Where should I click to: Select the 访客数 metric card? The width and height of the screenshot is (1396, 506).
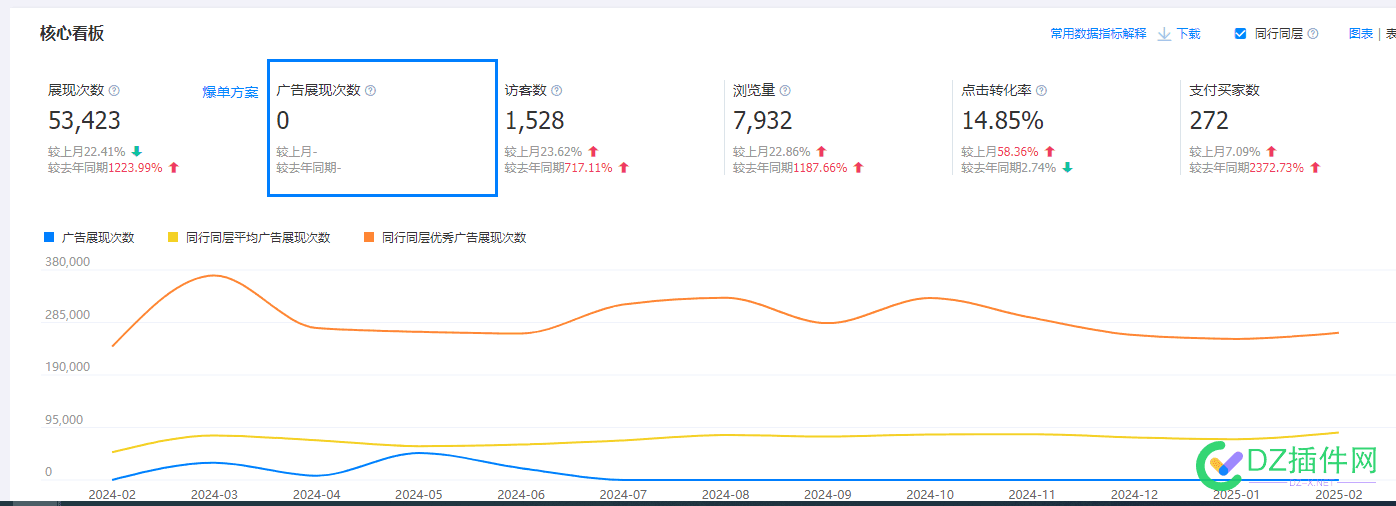pyautogui.click(x=610, y=127)
